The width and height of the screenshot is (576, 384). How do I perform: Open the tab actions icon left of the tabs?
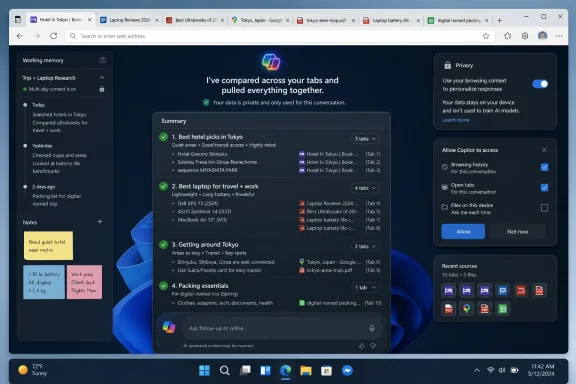(x=18, y=19)
